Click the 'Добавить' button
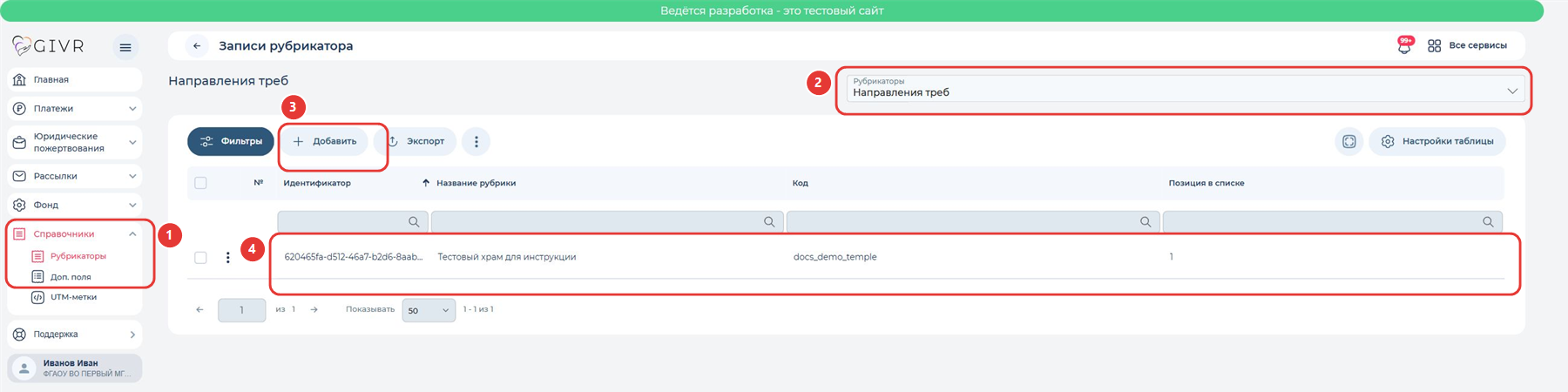The height and width of the screenshot is (392, 1568). [324, 141]
